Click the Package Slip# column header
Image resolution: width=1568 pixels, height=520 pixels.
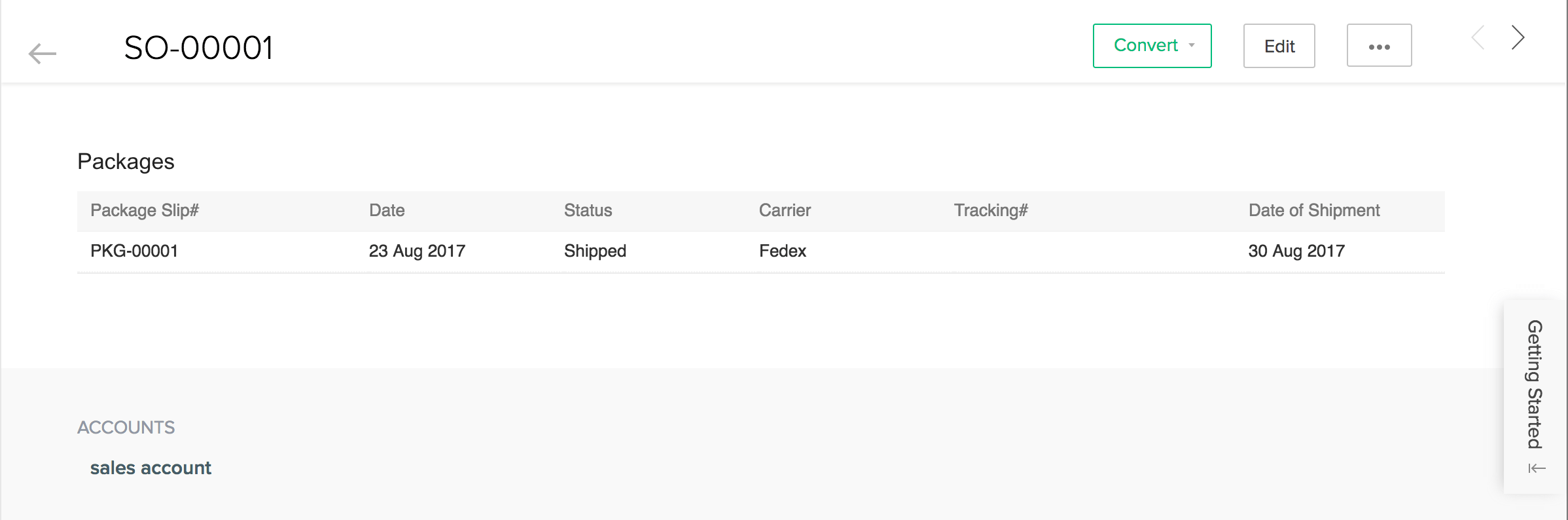click(x=145, y=210)
